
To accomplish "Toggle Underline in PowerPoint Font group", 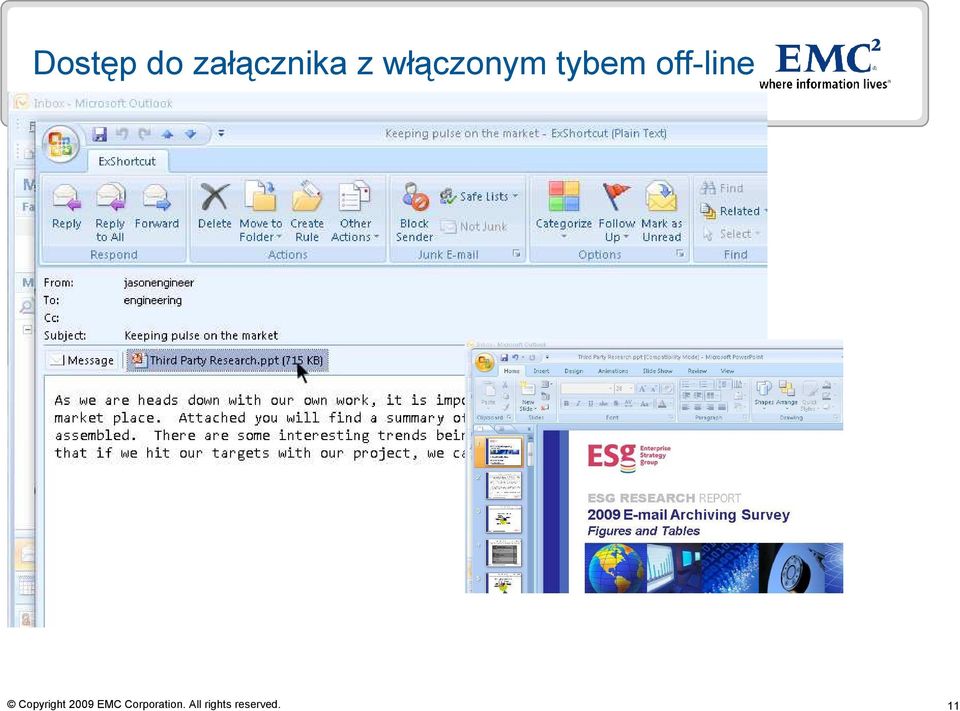I will point(591,404).
